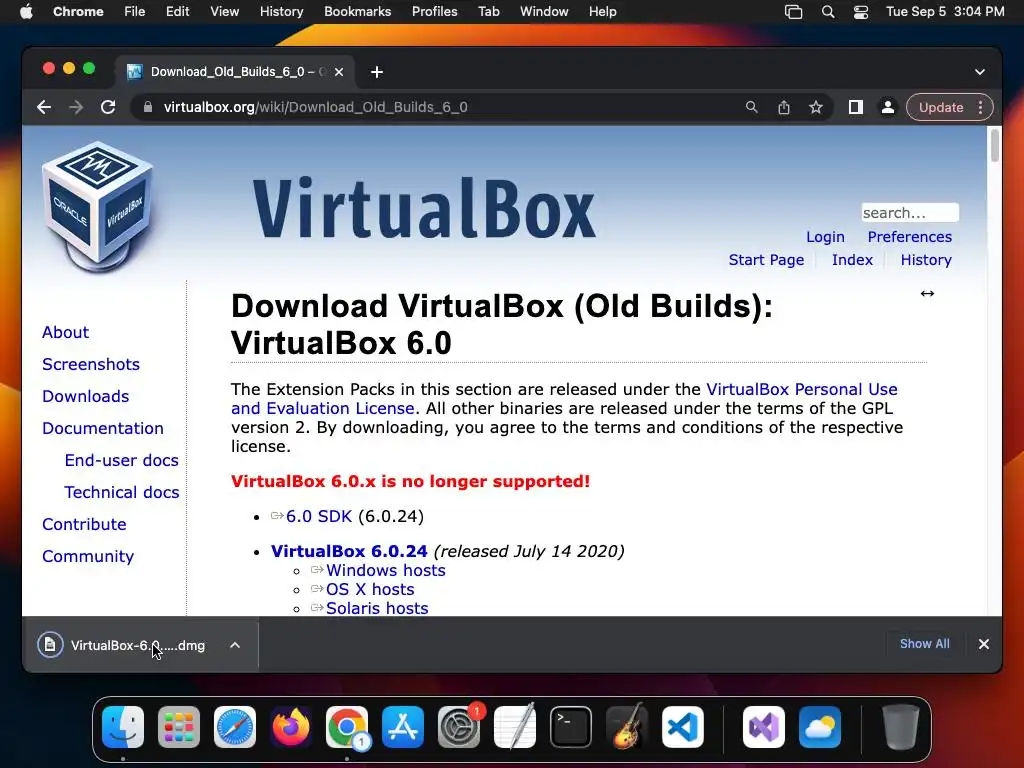Go to the Start Page link

coord(766,260)
